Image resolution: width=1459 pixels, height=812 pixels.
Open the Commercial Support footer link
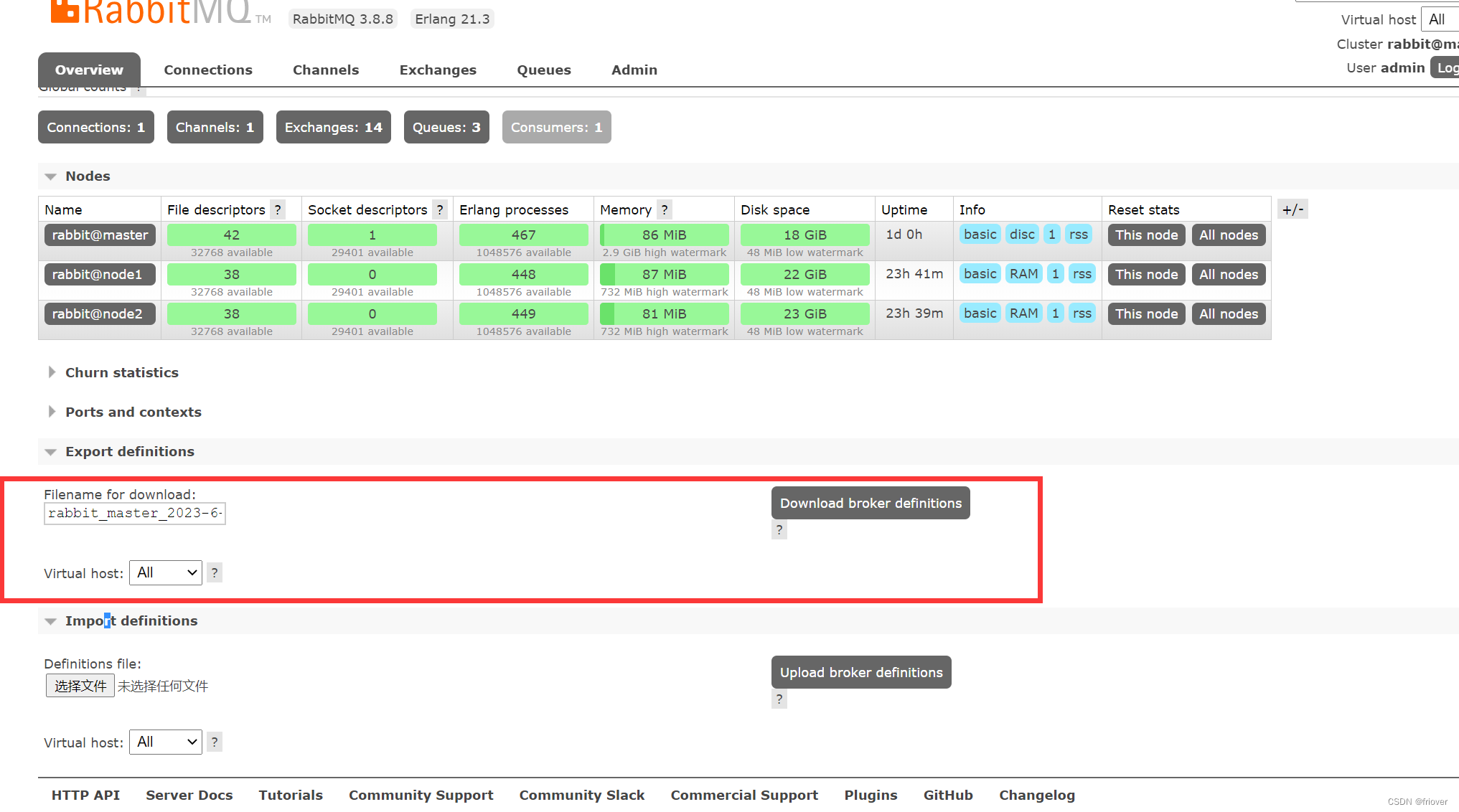[x=744, y=795]
